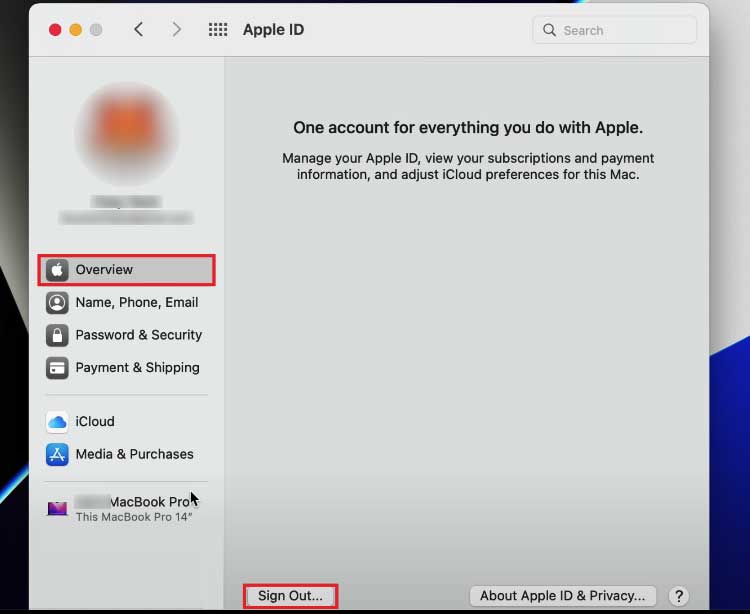Click the MacBook Pro device icon
This screenshot has width=750, height=614.
coord(57,508)
